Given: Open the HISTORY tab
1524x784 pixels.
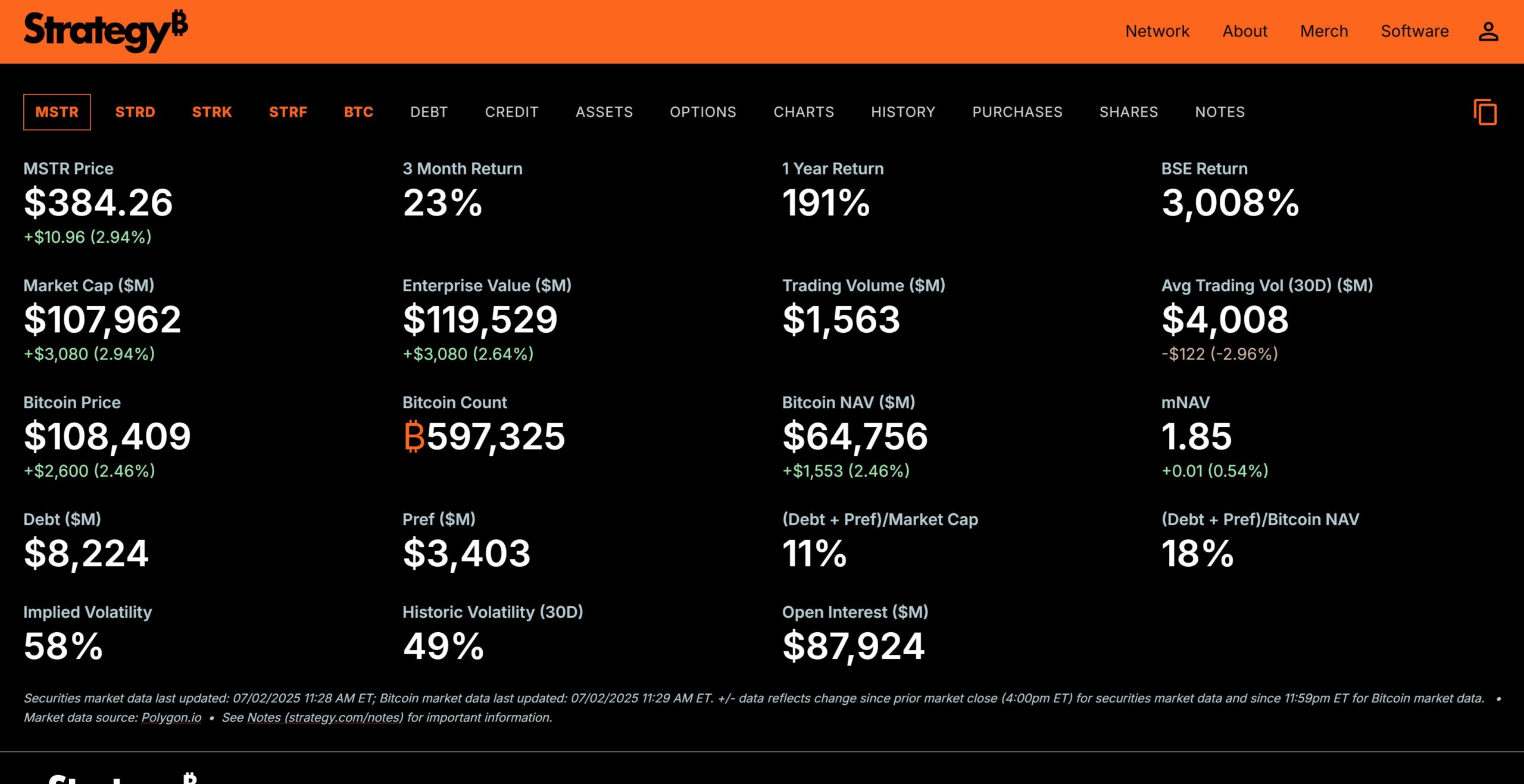Looking at the screenshot, I should tap(903, 112).
